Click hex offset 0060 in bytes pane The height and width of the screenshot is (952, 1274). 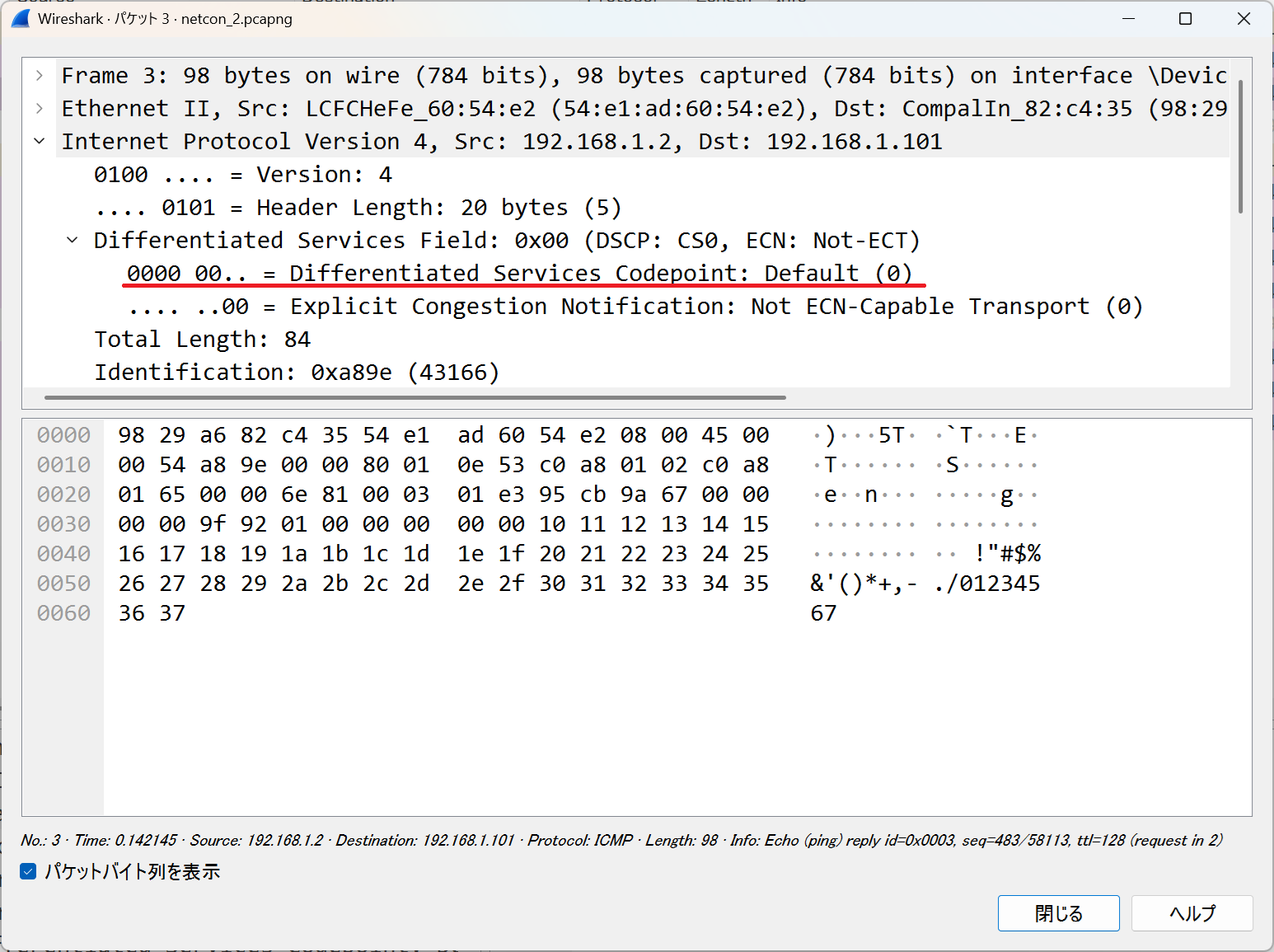pyautogui.click(x=63, y=612)
